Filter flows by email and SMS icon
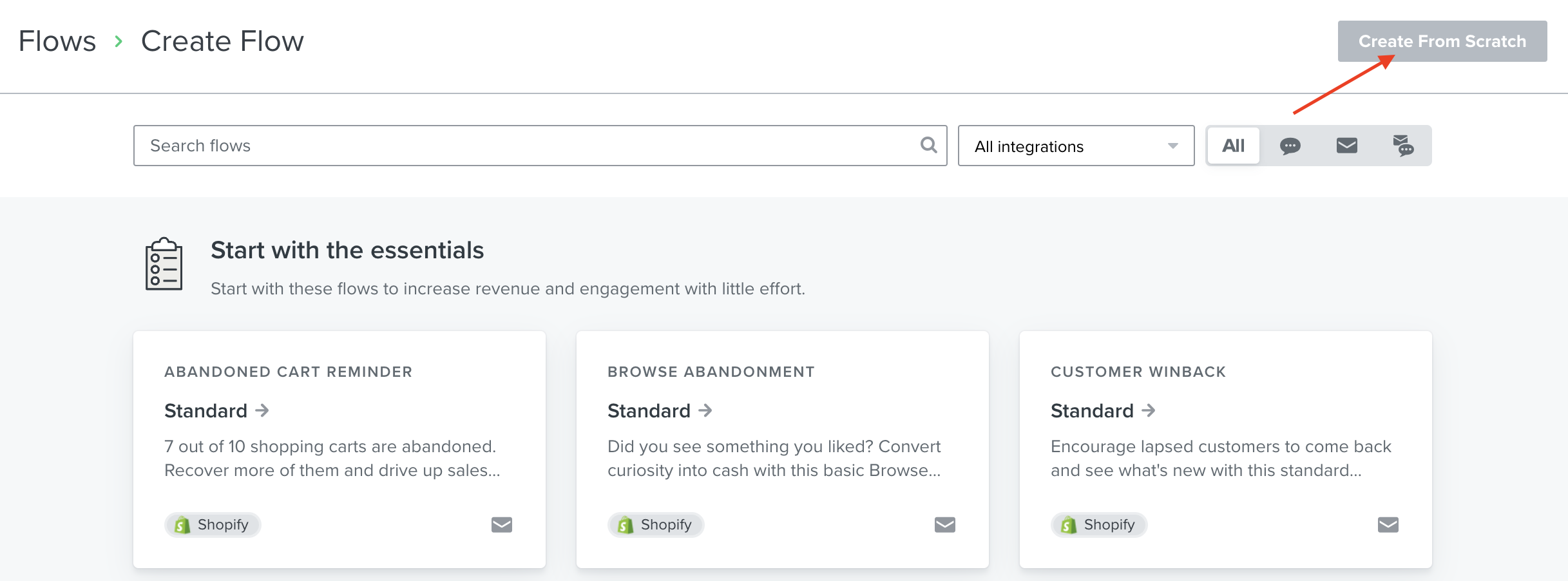This screenshot has width=1568, height=581. point(1402,146)
